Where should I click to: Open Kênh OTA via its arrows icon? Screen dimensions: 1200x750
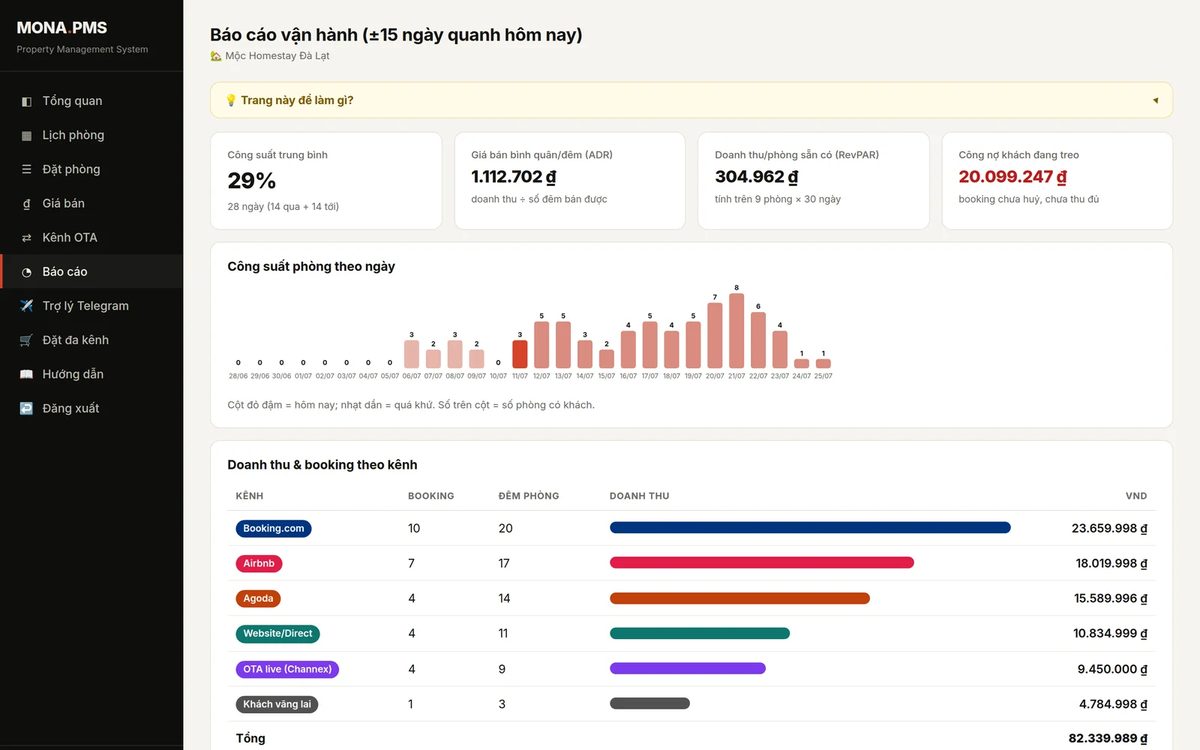pyautogui.click(x=26, y=237)
